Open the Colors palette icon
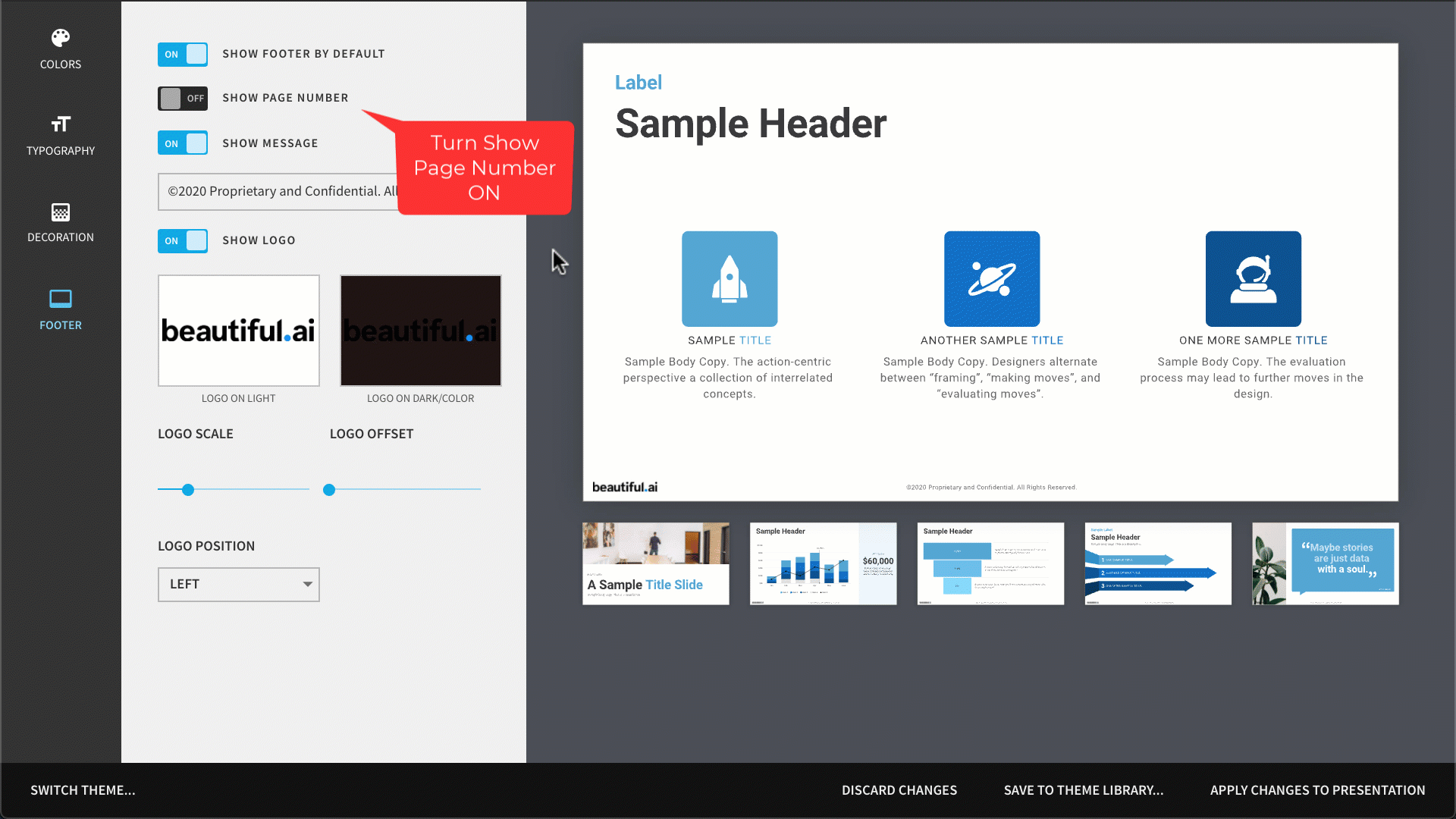 [x=61, y=38]
